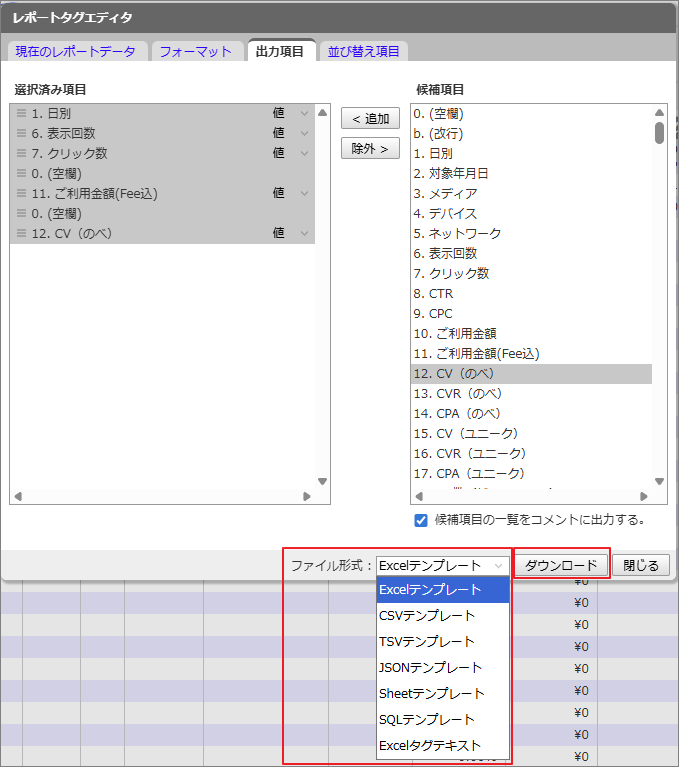Switch to the フォーマット tab

click(196, 51)
